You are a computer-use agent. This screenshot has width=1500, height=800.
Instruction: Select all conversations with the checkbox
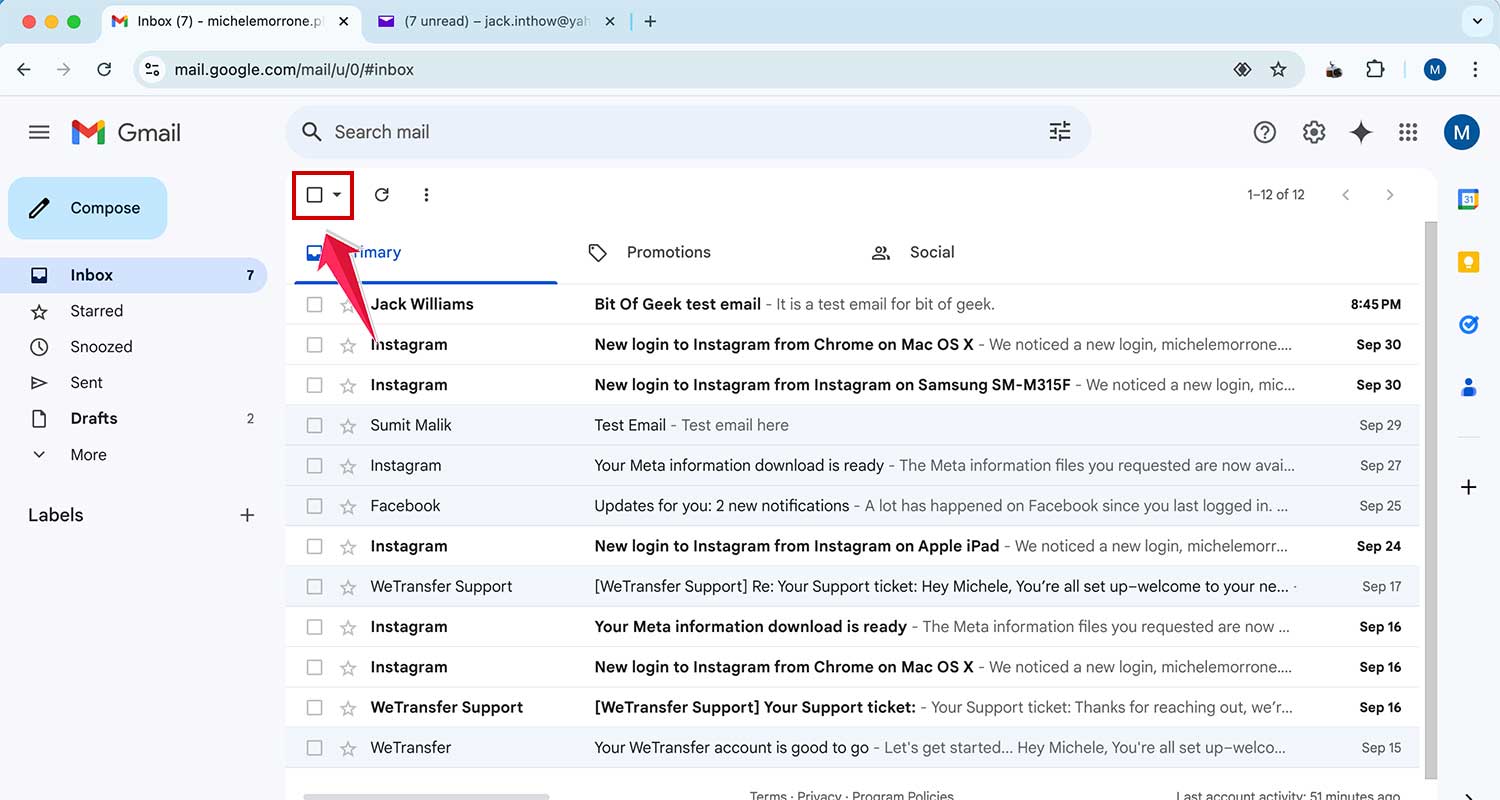[314, 194]
